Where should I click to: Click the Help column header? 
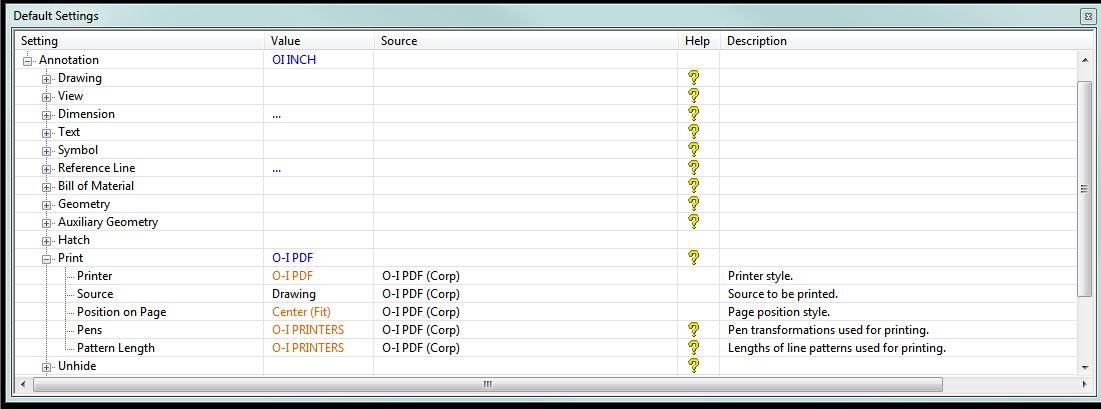(x=699, y=41)
